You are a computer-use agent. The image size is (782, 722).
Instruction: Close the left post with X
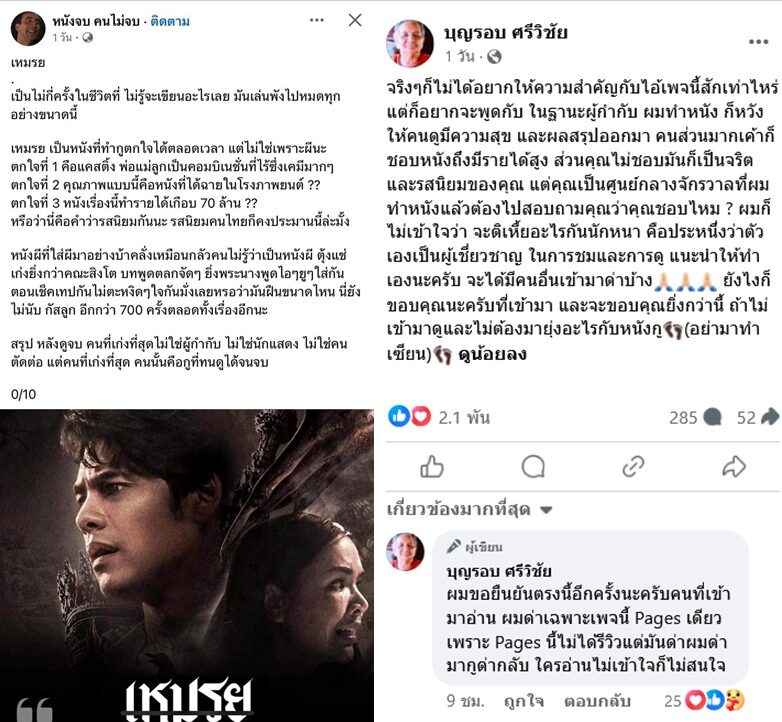[355, 20]
